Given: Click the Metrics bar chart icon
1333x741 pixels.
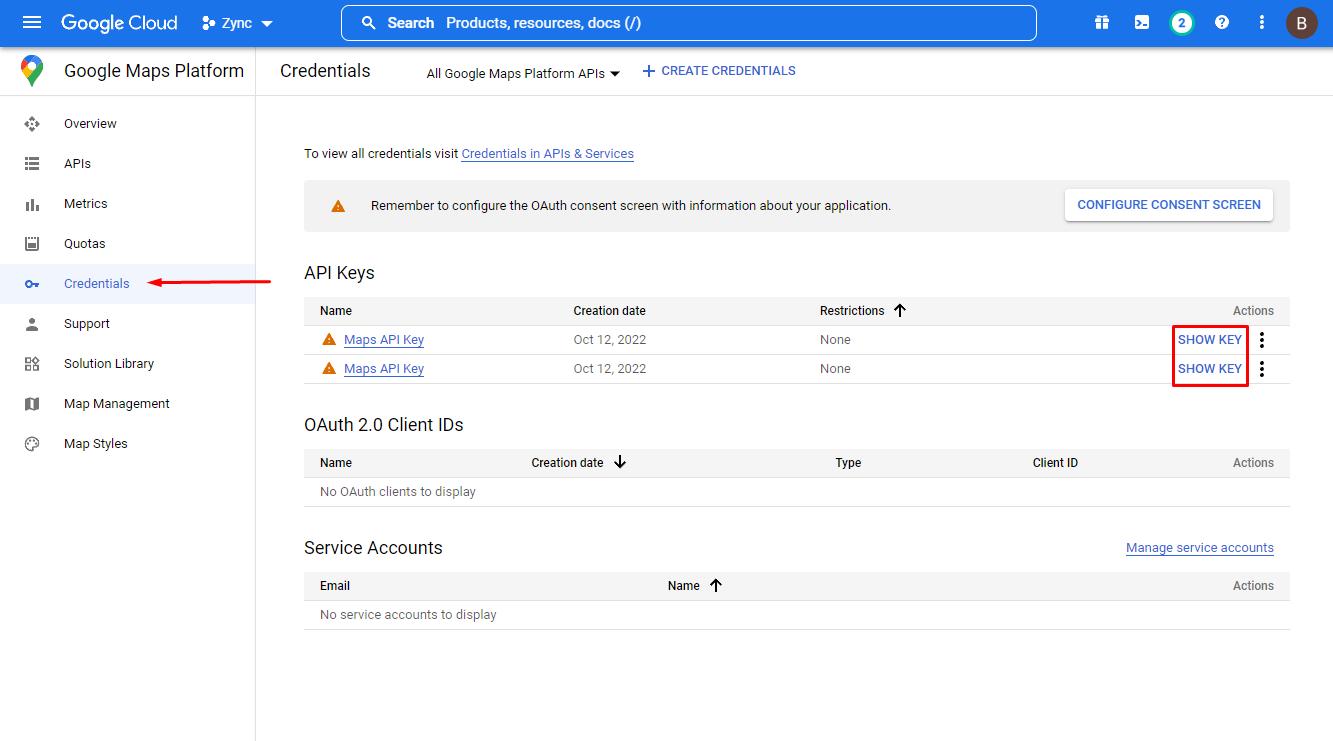Looking at the screenshot, I should 32,204.
